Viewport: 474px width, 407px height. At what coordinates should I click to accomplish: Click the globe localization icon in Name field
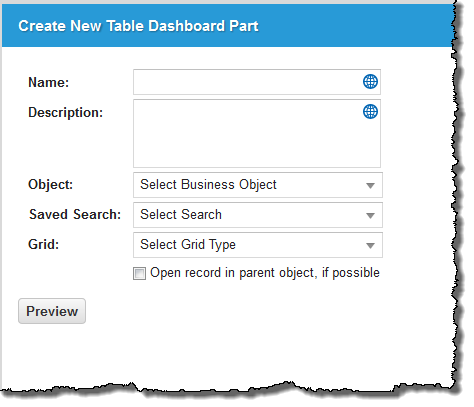pos(370,82)
